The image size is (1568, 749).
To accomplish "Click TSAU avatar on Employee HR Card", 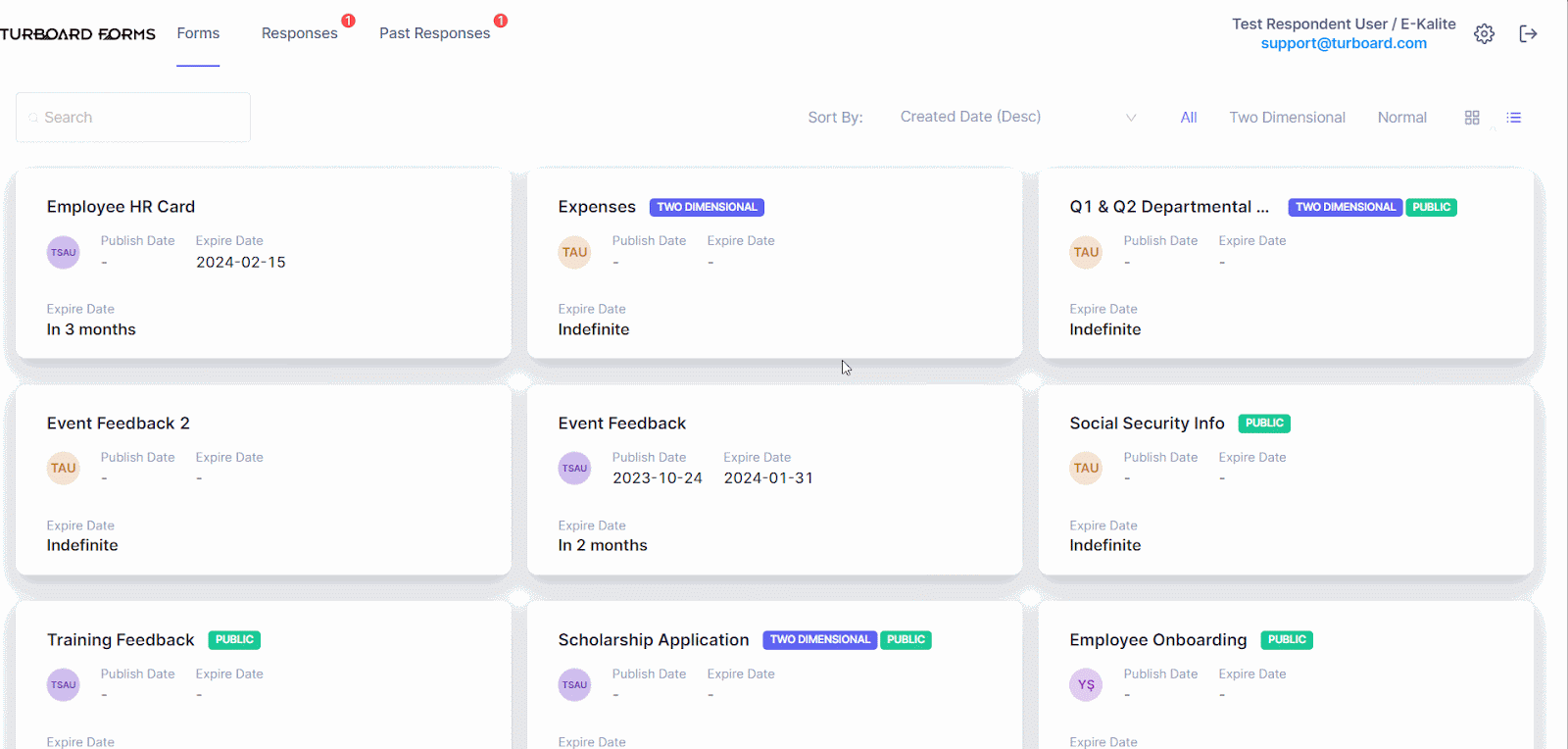I will (x=64, y=252).
